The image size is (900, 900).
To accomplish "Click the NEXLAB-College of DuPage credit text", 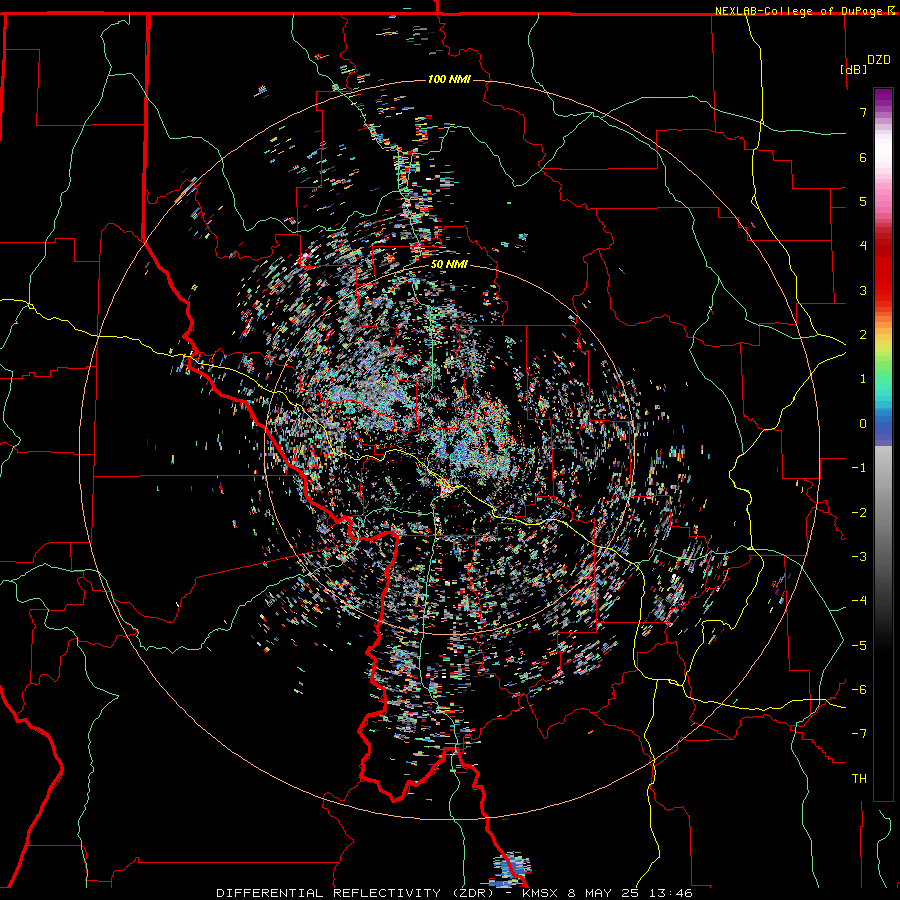I will [798, 11].
